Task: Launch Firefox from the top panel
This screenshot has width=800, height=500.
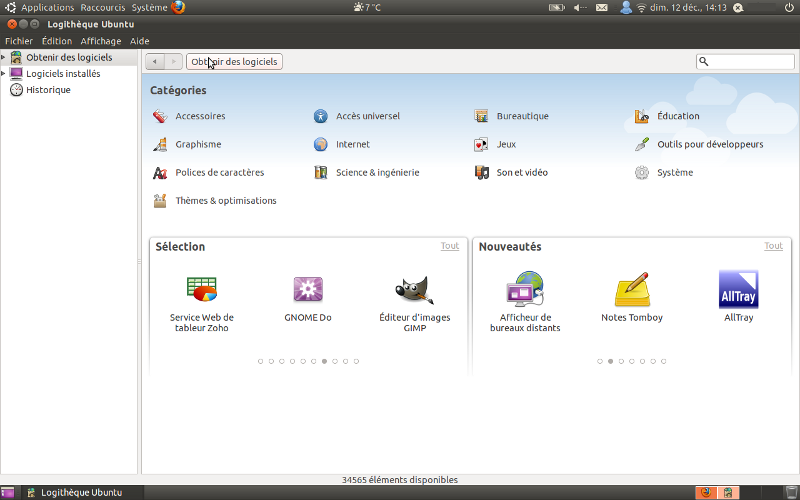Action: click(x=178, y=7)
